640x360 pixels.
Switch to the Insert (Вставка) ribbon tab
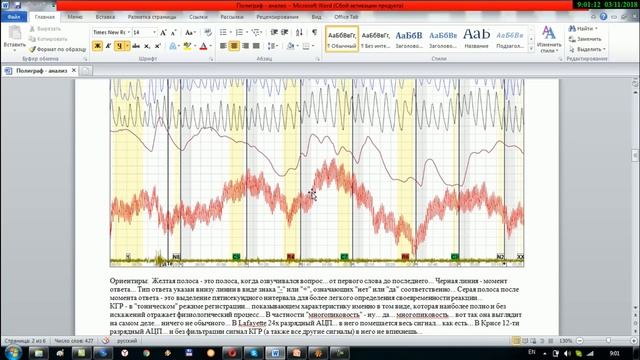point(105,17)
